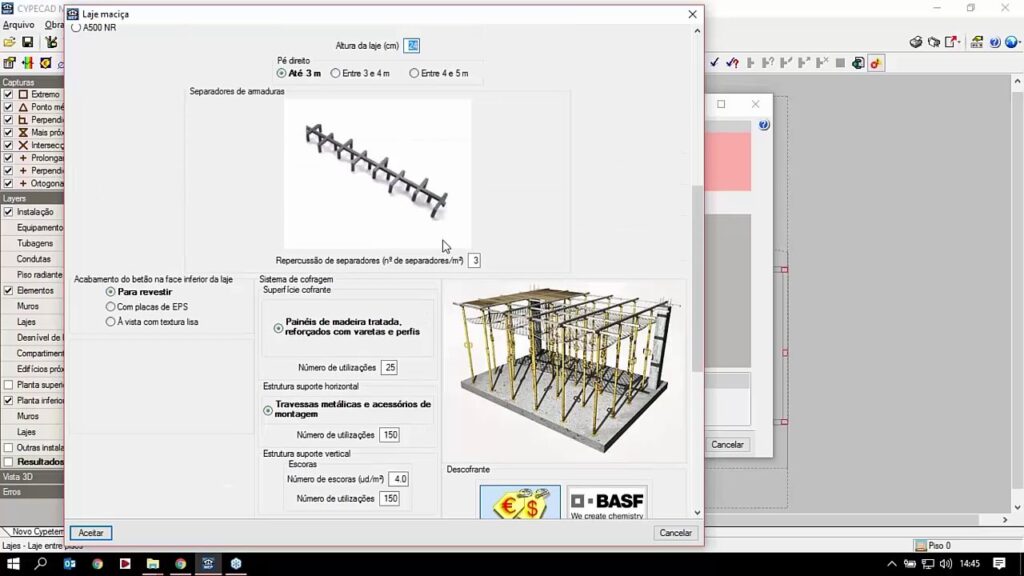Click the Altura da laje input field

[412, 46]
